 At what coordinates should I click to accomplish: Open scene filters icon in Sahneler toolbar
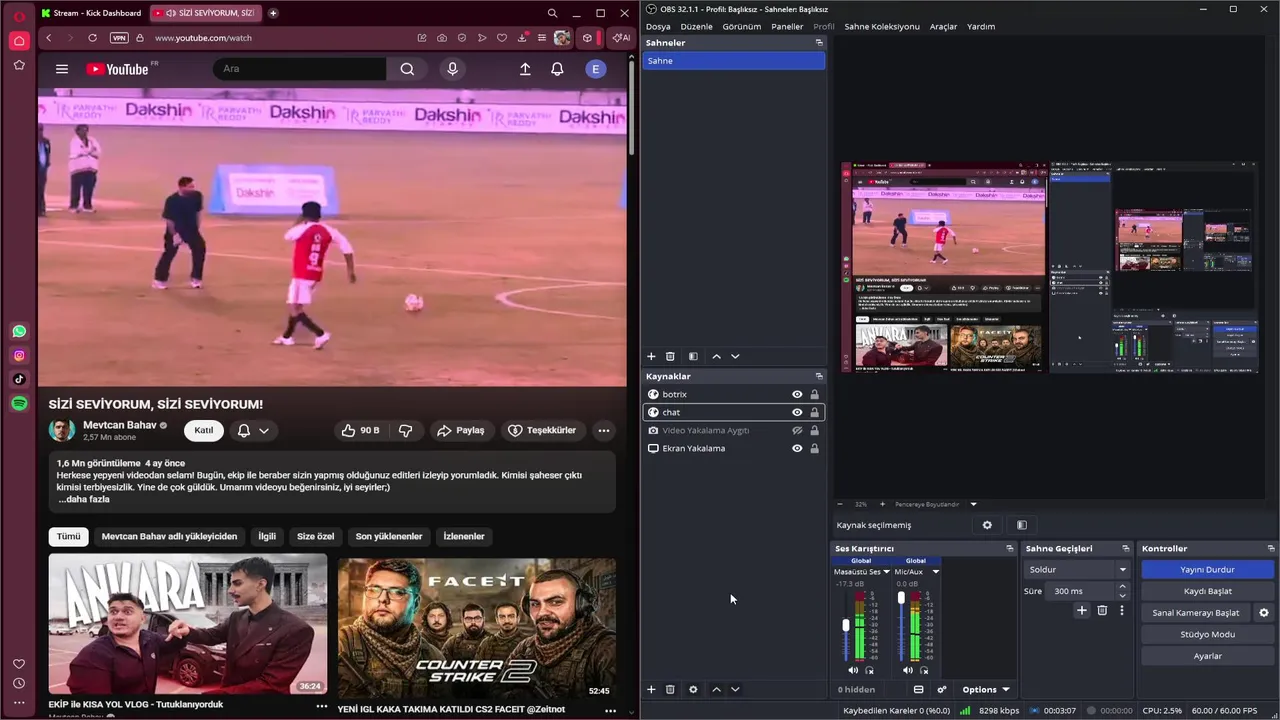pyautogui.click(x=693, y=356)
